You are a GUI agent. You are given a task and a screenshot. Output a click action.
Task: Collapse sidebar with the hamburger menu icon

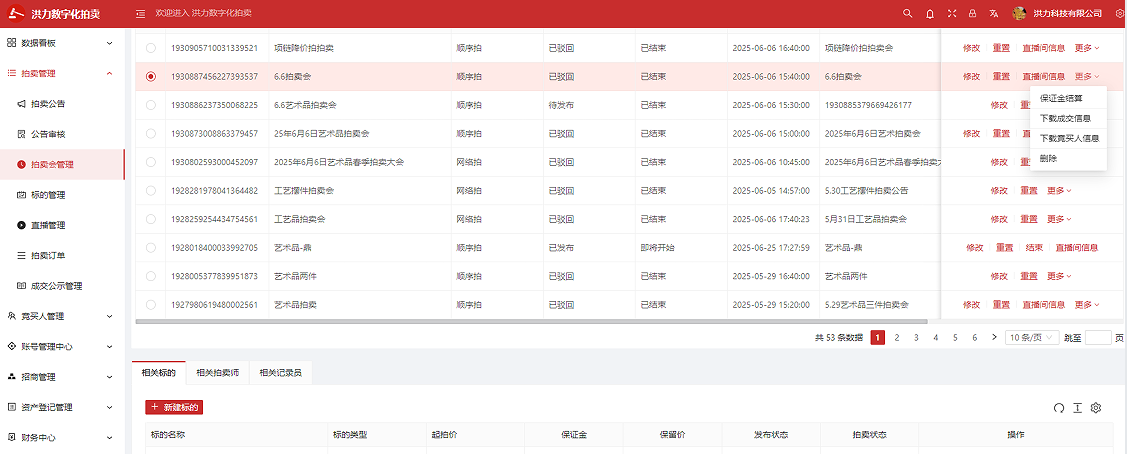(x=140, y=13)
